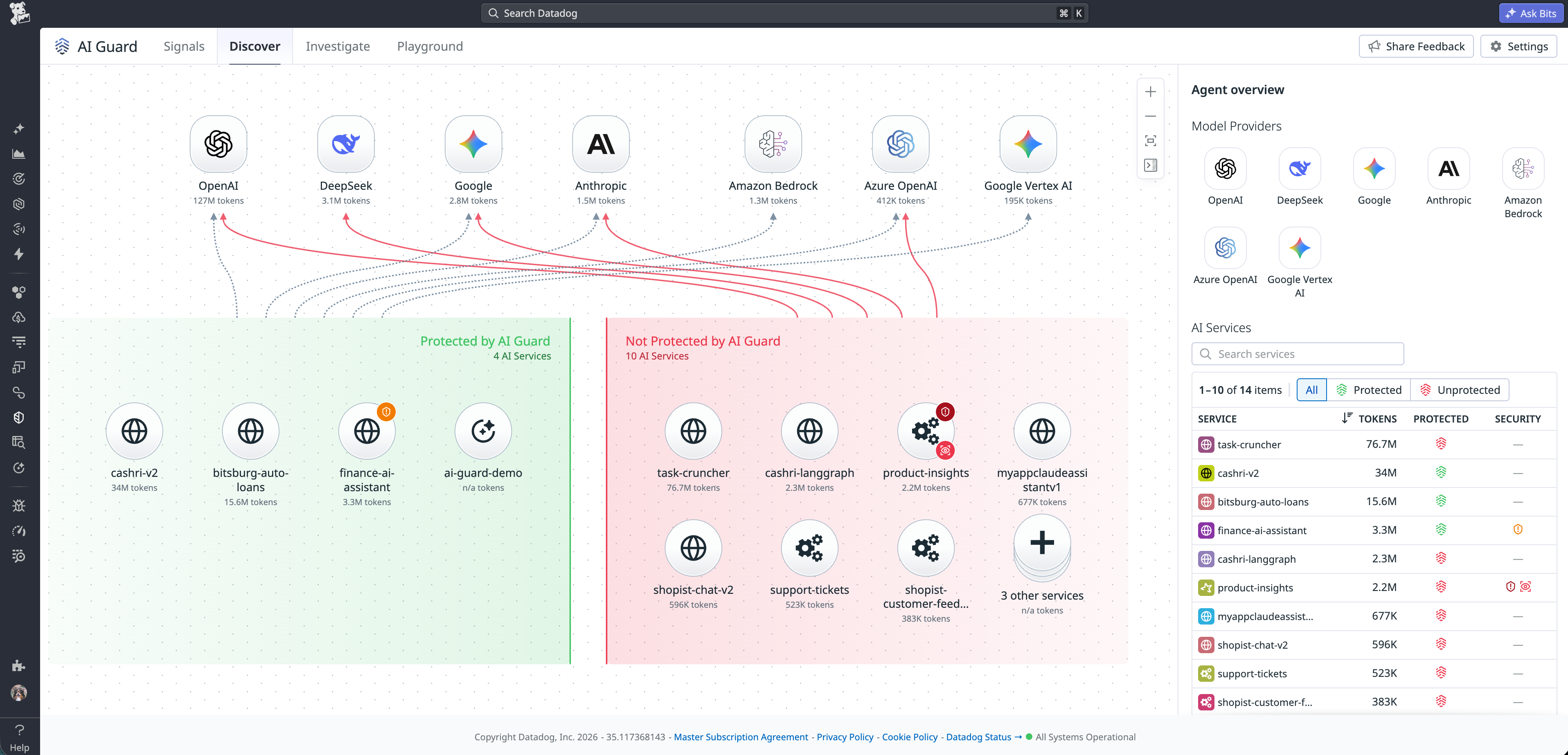
Task: Open cashri-langgraph service node in graph
Action: click(809, 431)
